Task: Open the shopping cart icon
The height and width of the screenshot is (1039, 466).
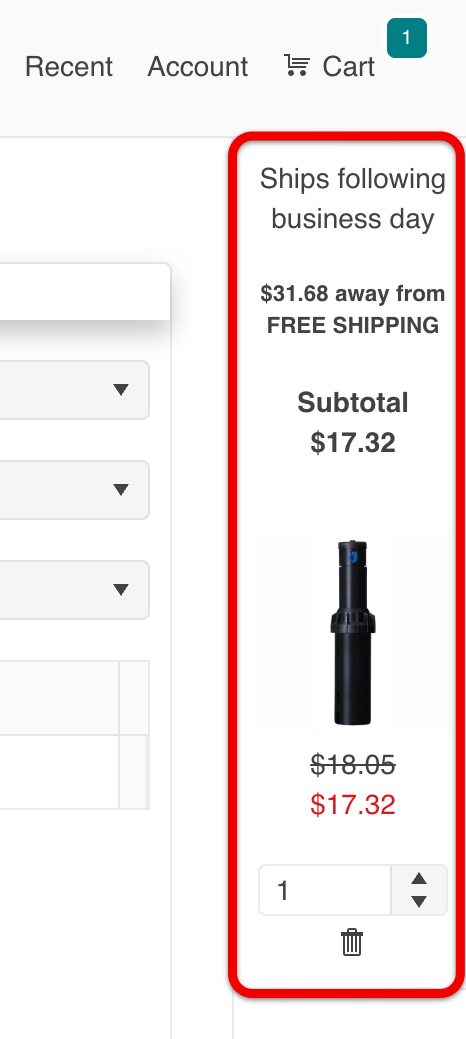Action: pos(296,66)
